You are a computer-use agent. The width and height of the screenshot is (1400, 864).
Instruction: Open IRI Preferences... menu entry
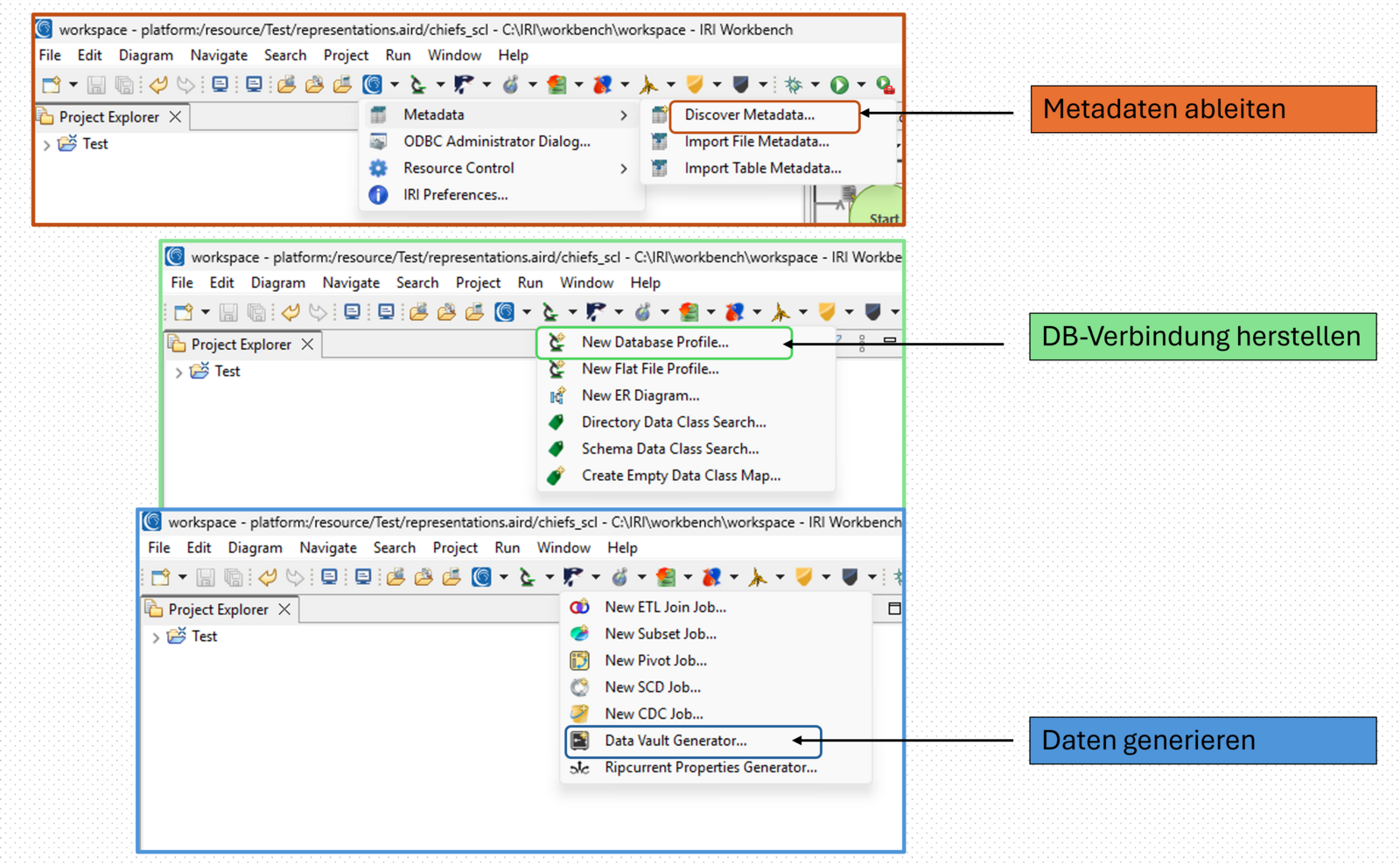click(455, 195)
